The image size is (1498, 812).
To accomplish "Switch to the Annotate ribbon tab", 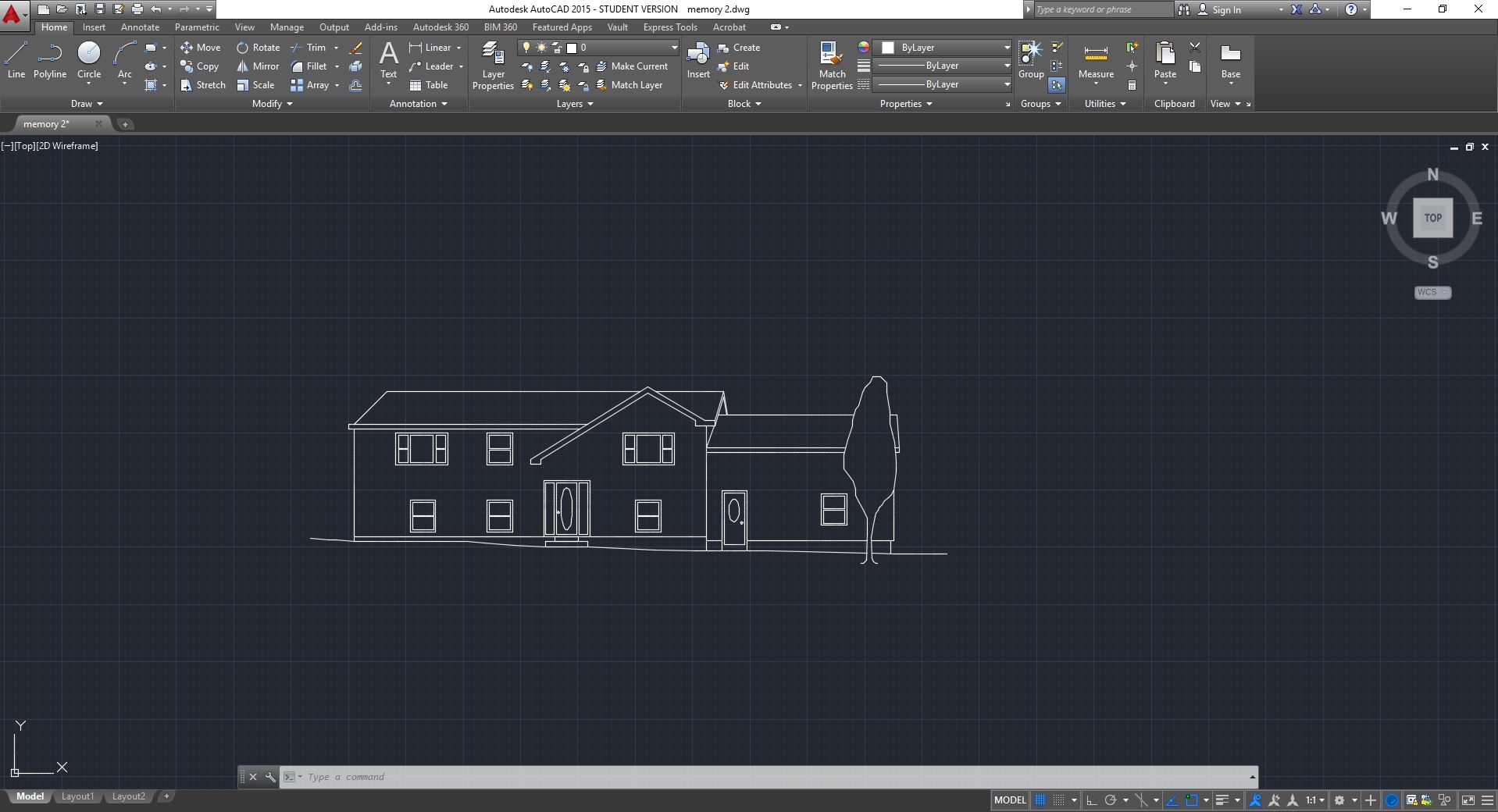I will point(140,27).
